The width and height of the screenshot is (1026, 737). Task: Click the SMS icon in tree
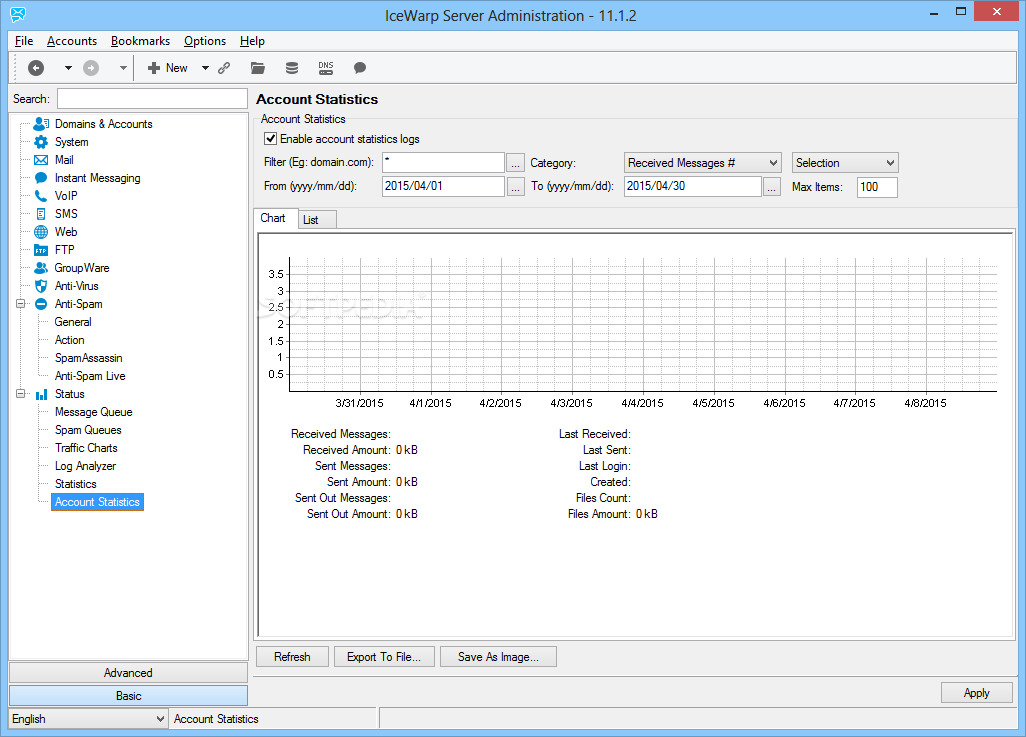pos(41,214)
